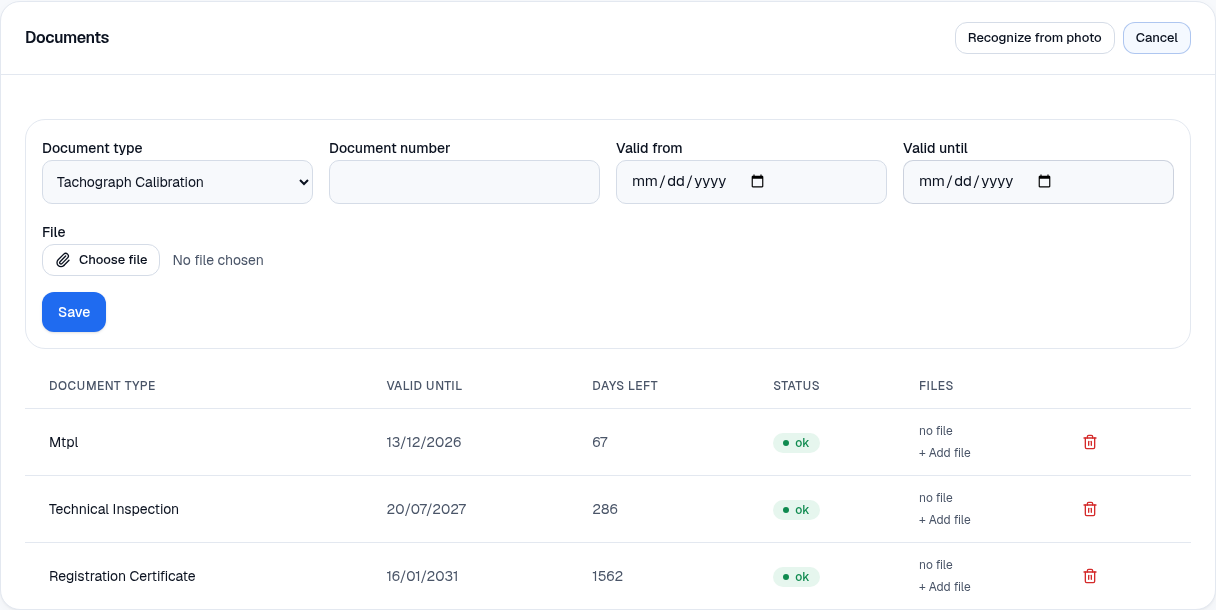Viewport: 1216px width, 610px height.
Task: Add file to the Mtpl row
Action: 945,453
